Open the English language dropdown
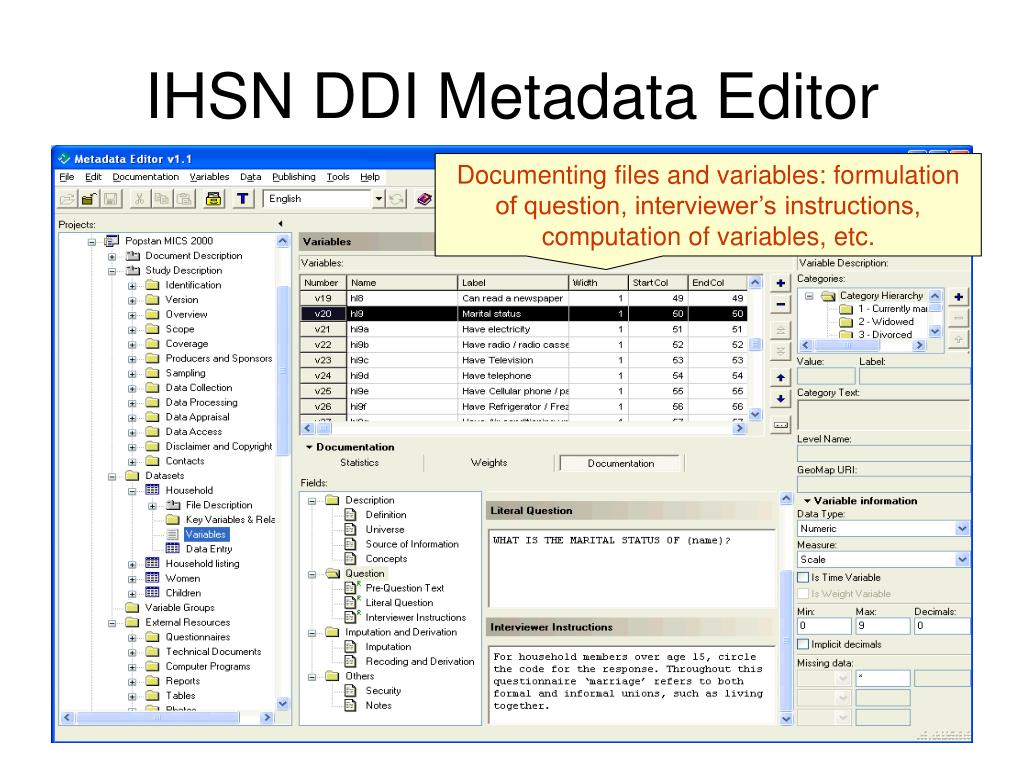Screen dimensions: 1024x768 [379, 199]
